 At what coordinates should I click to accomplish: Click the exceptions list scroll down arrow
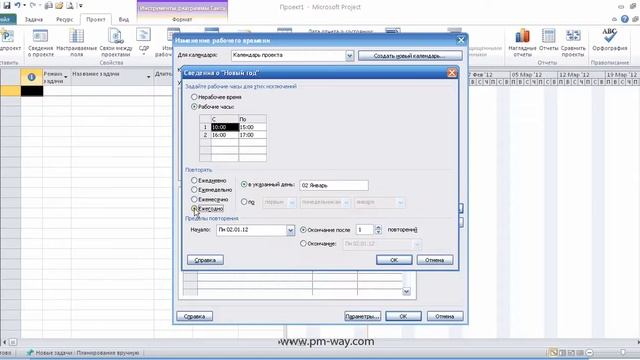[406, 291]
